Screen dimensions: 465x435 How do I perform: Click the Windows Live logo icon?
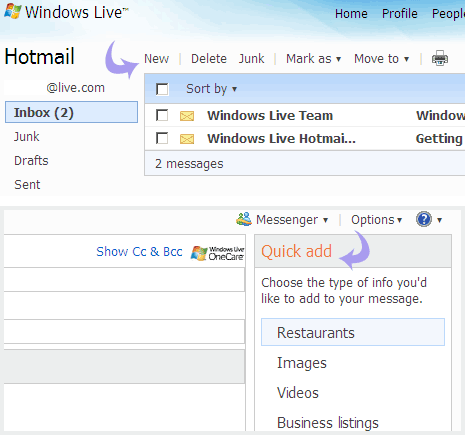click(13, 11)
